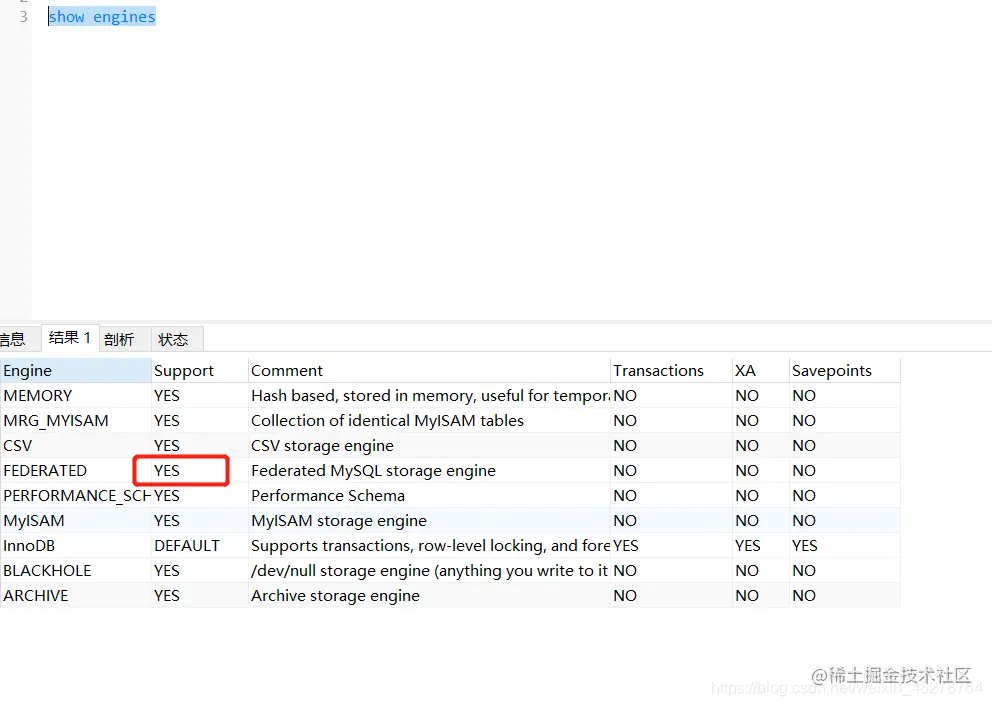Click the 'Hash based, stored in memory' comment

pyautogui.click(x=430, y=395)
